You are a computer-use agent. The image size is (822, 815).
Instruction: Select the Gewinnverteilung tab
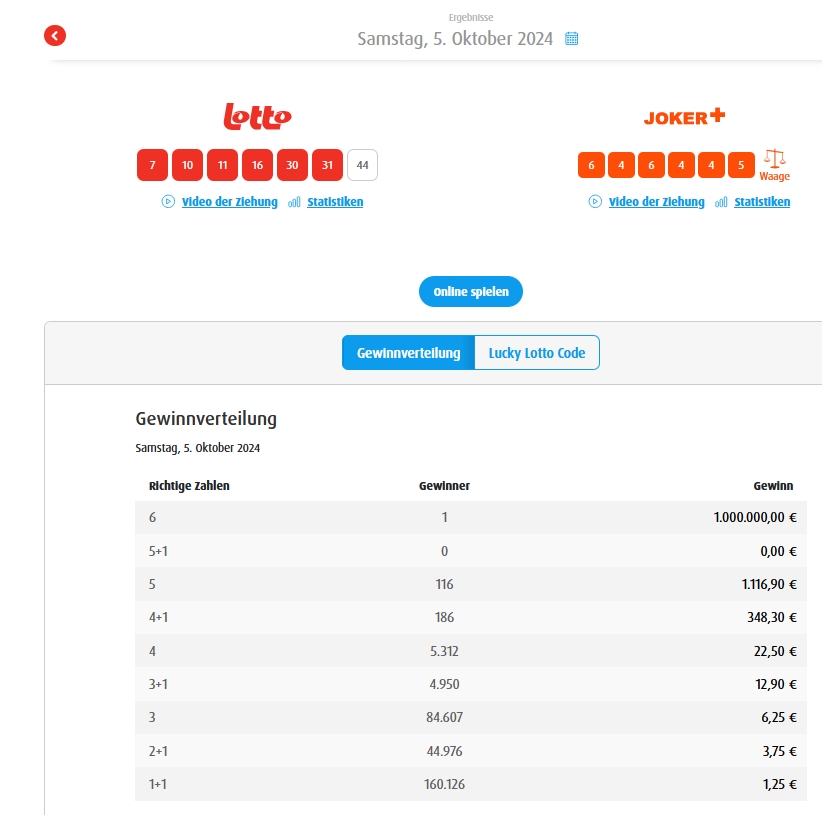(x=408, y=353)
